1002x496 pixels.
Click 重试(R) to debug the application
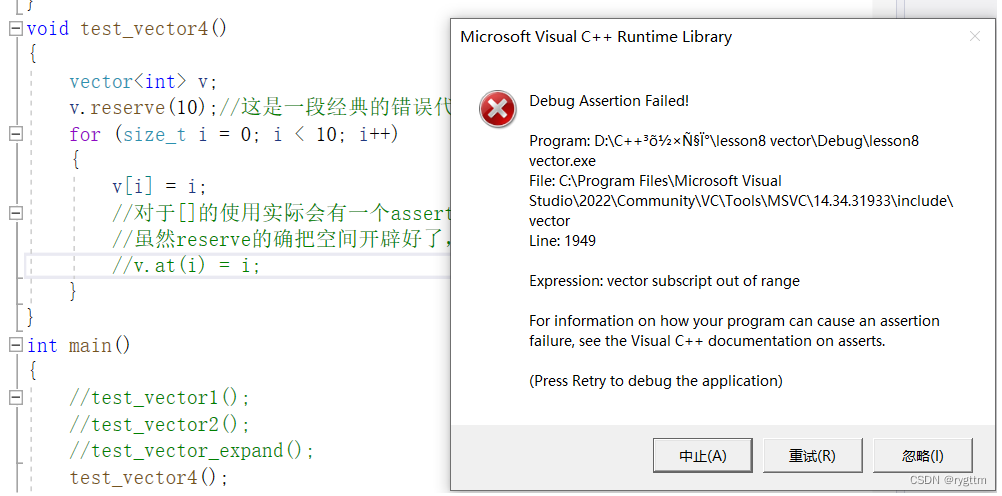[812, 456]
